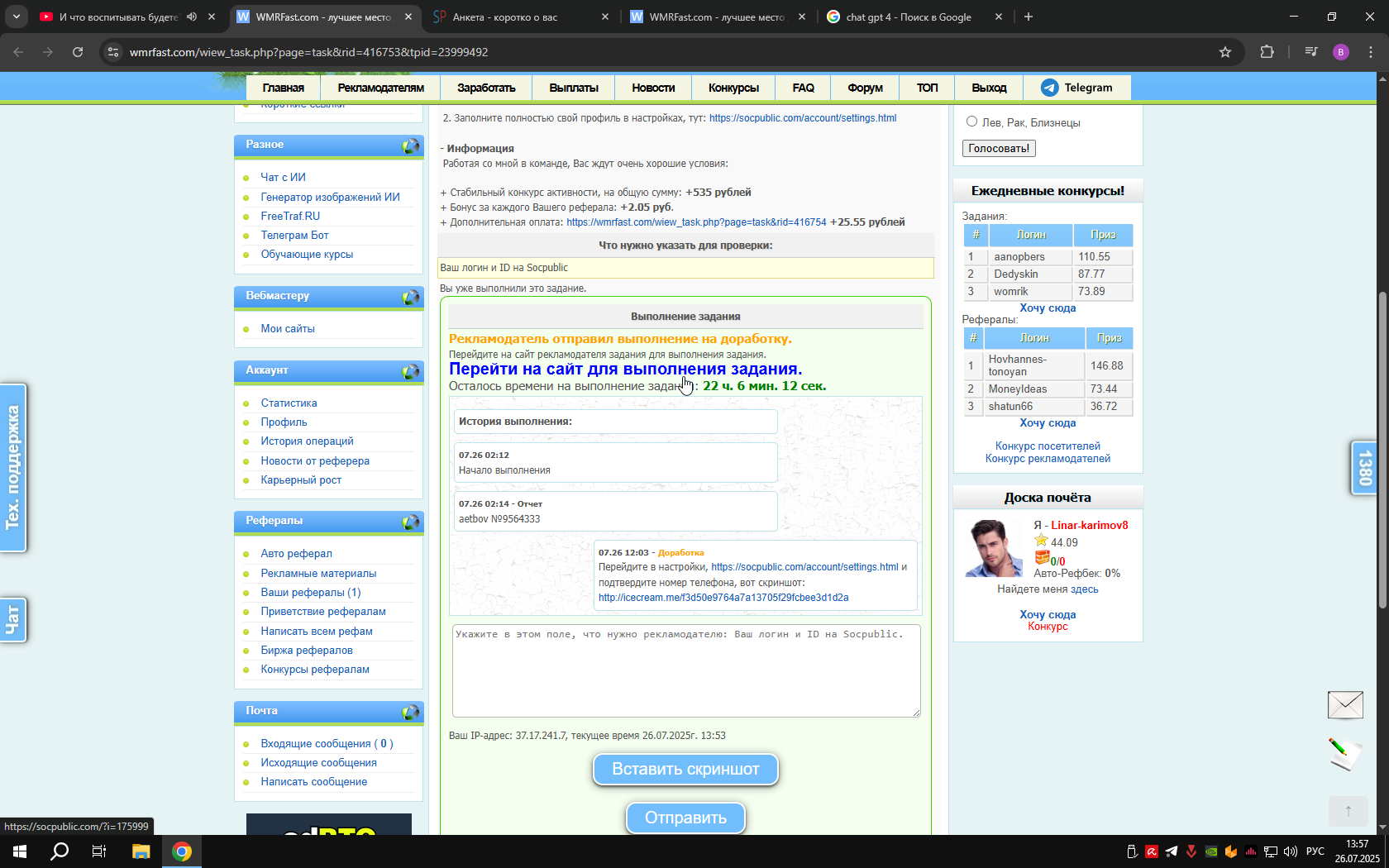Click the Отправить button
The height and width of the screenshot is (868, 1389).
685,818
